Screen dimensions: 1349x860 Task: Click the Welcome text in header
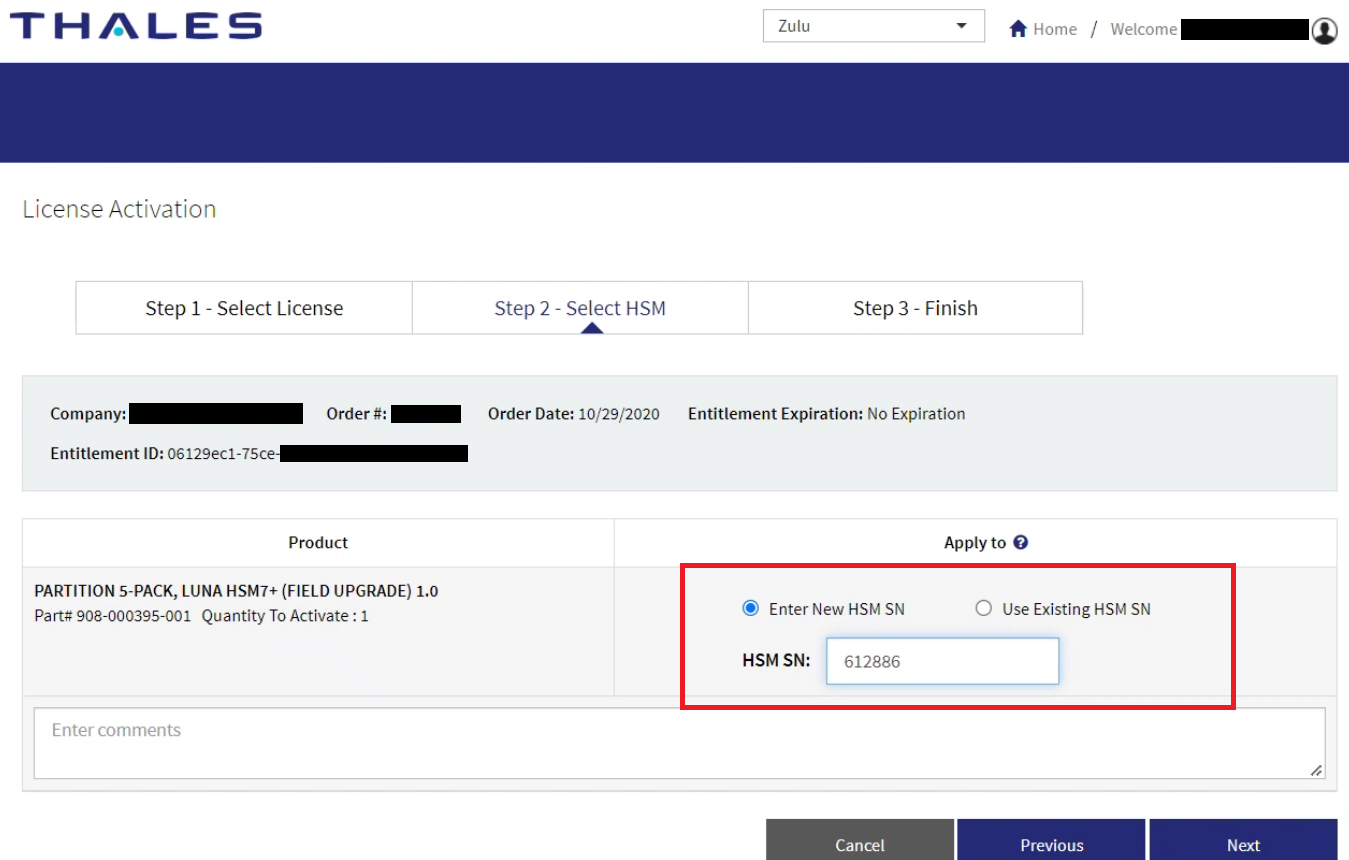tap(1143, 29)
